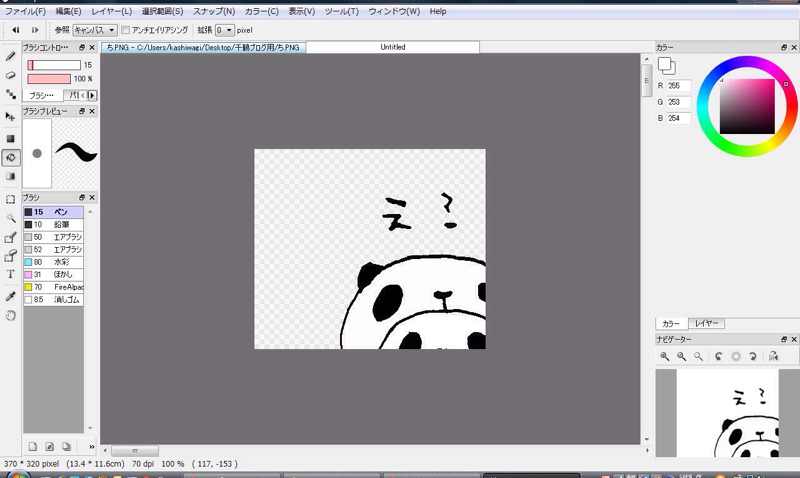Adjust the brush size slider showing 15

pos(54,65)
